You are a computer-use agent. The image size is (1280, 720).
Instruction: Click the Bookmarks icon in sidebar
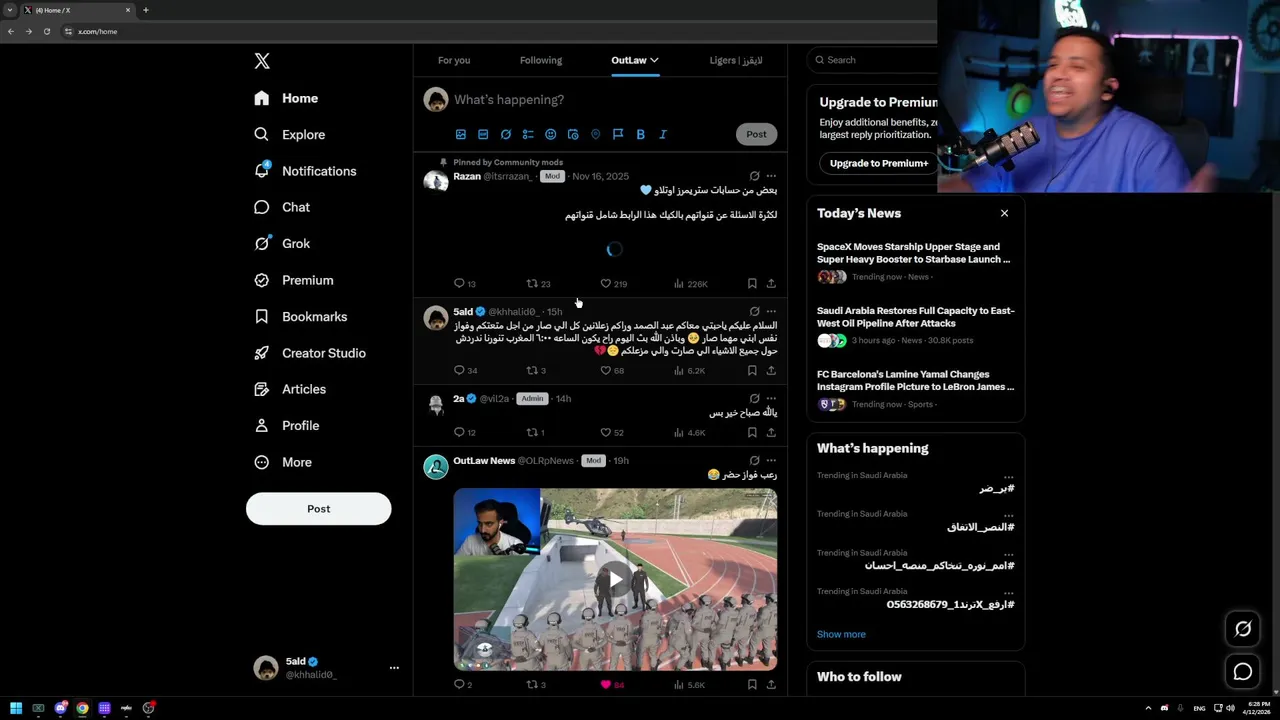[262, 316]
